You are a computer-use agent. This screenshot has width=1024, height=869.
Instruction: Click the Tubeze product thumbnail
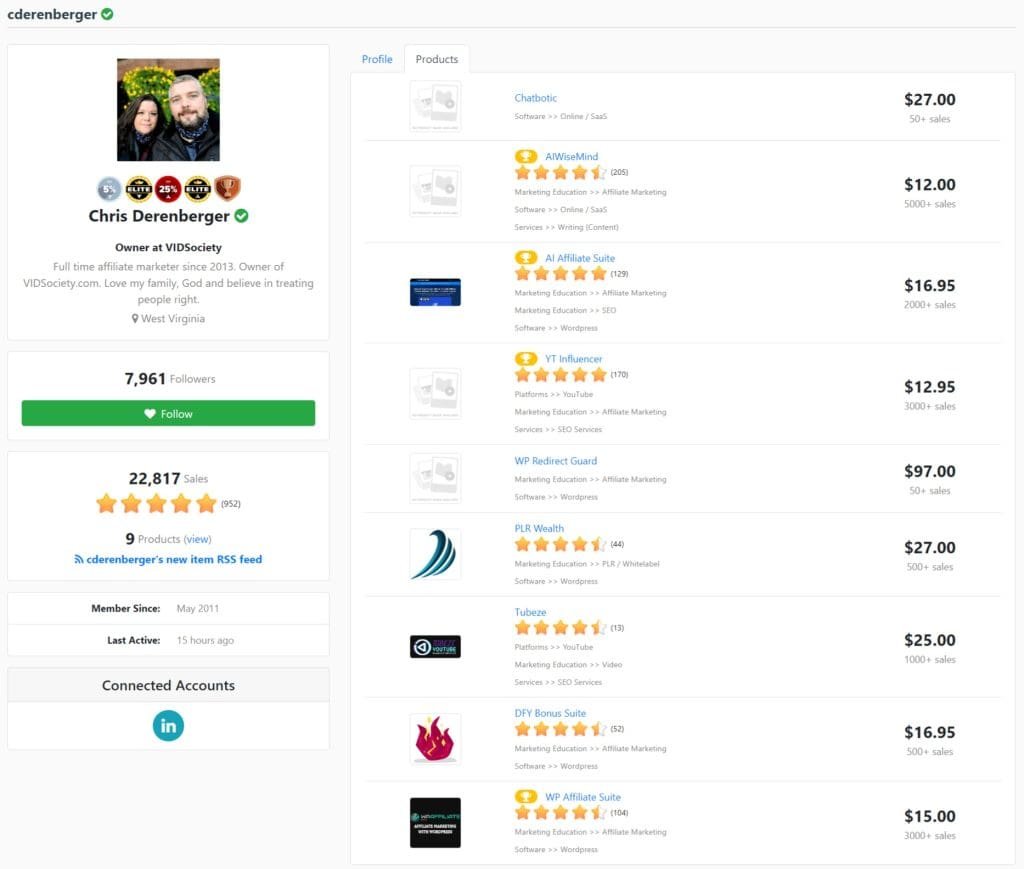click(x=435, y=646)
